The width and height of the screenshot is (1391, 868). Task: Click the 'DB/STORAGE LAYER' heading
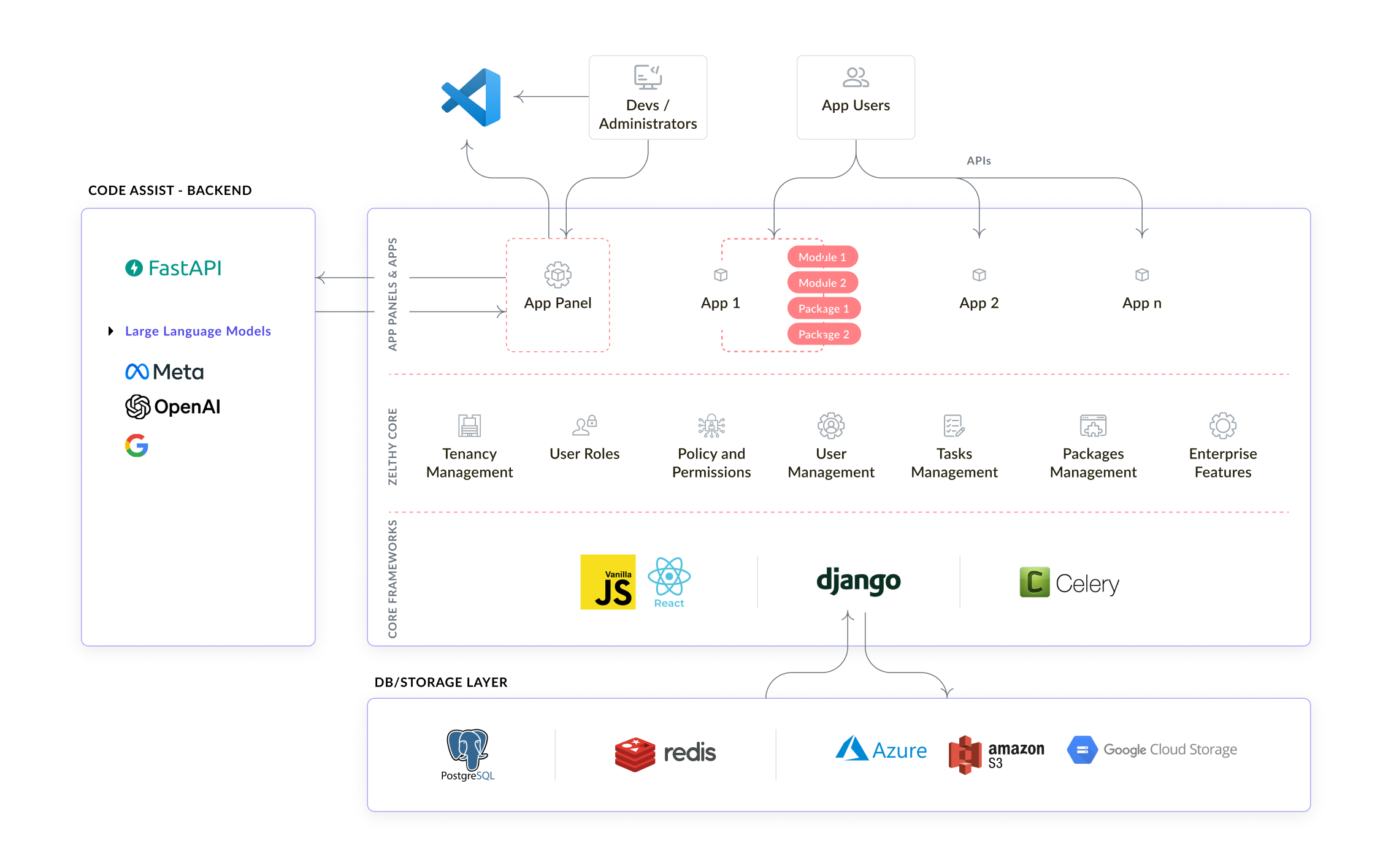(441, 682)
